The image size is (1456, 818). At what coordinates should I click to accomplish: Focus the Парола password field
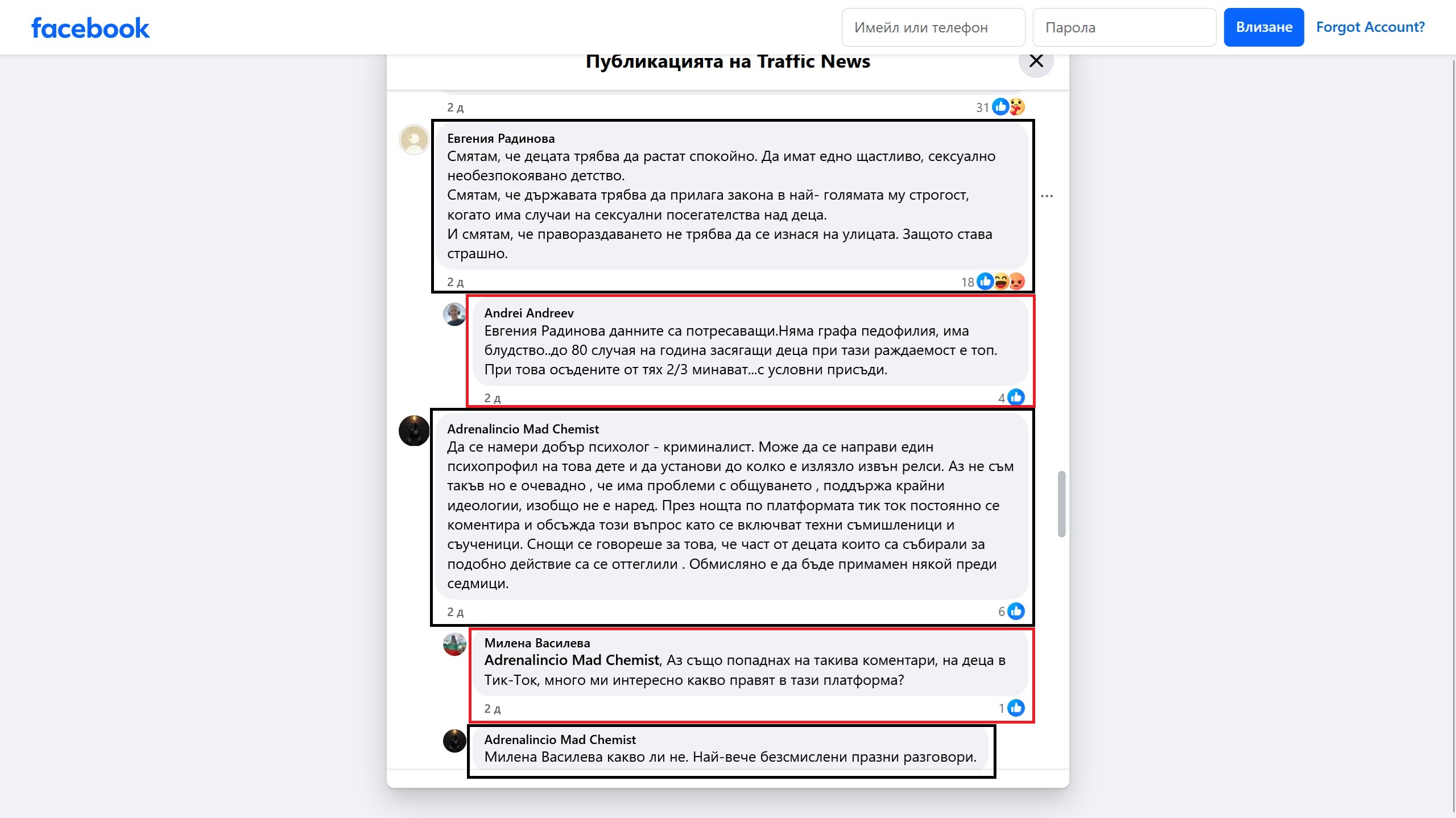1124,27
